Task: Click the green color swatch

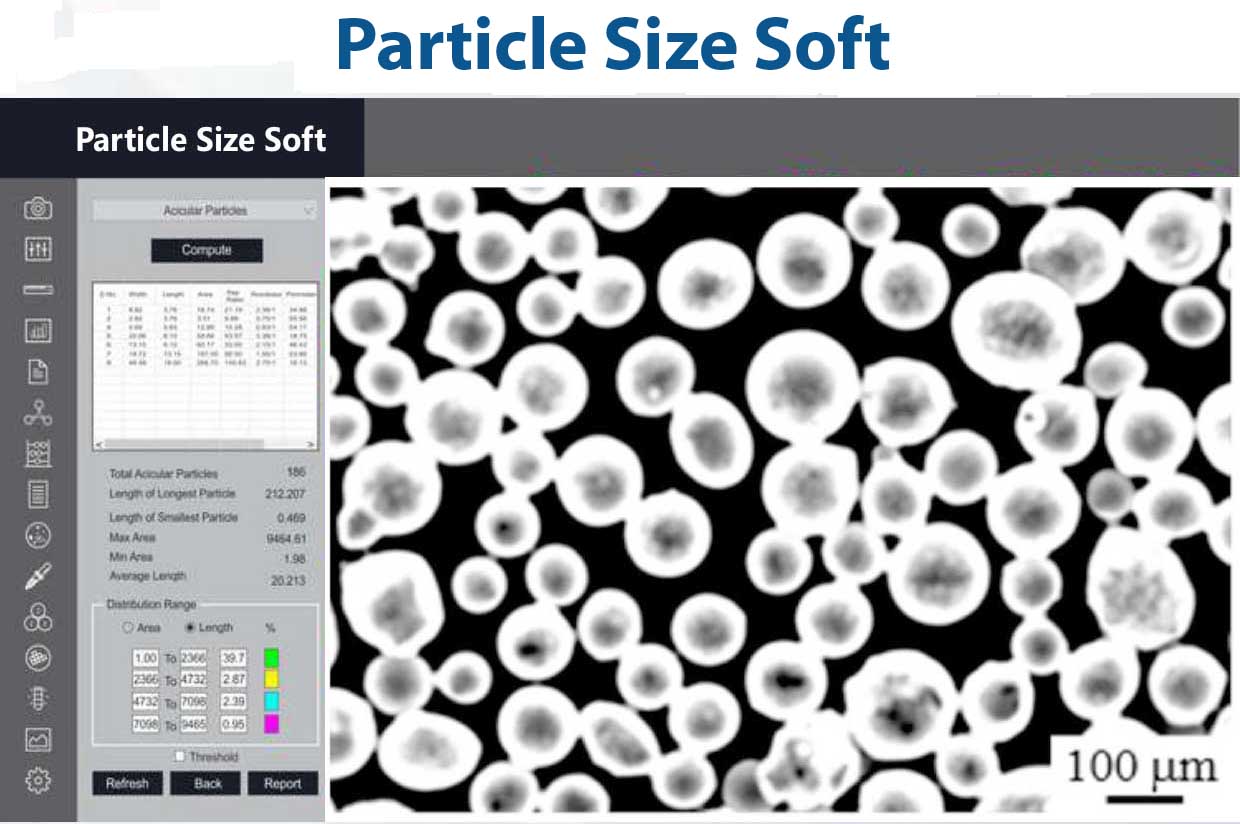Action: [271, 658]
